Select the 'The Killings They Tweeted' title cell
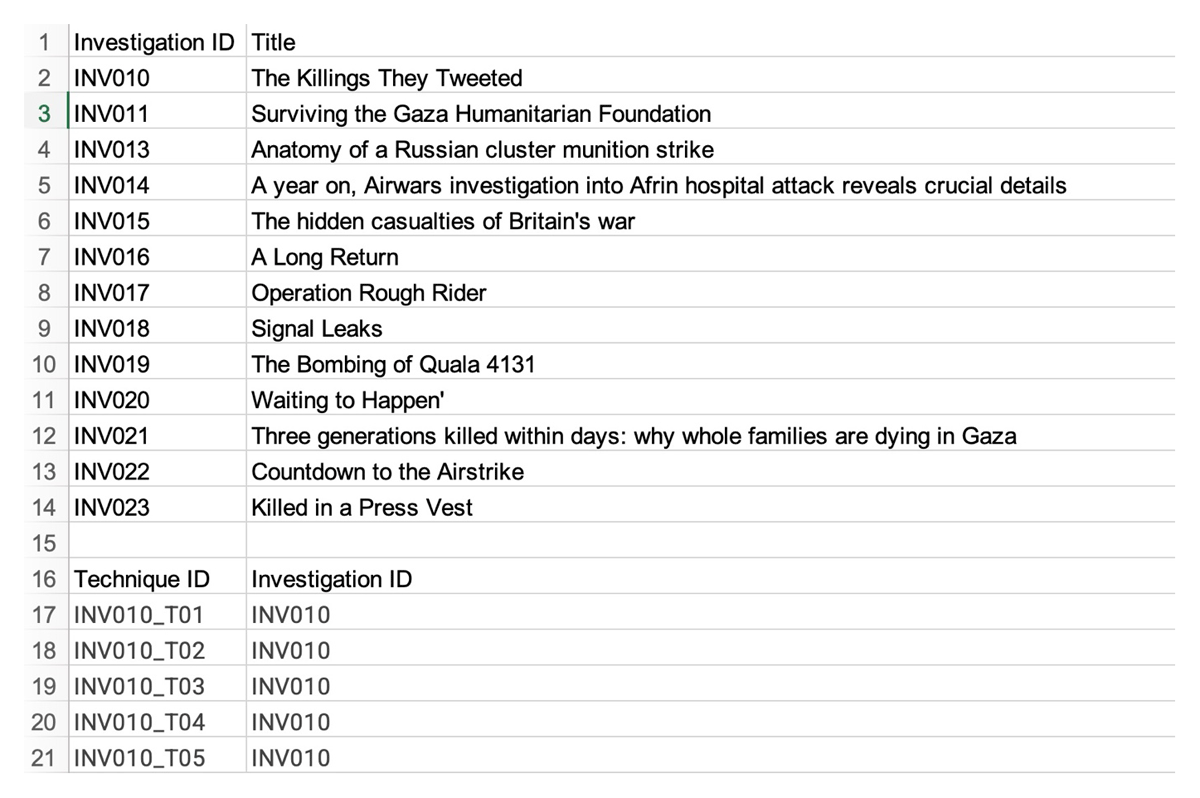 point(711,78)
